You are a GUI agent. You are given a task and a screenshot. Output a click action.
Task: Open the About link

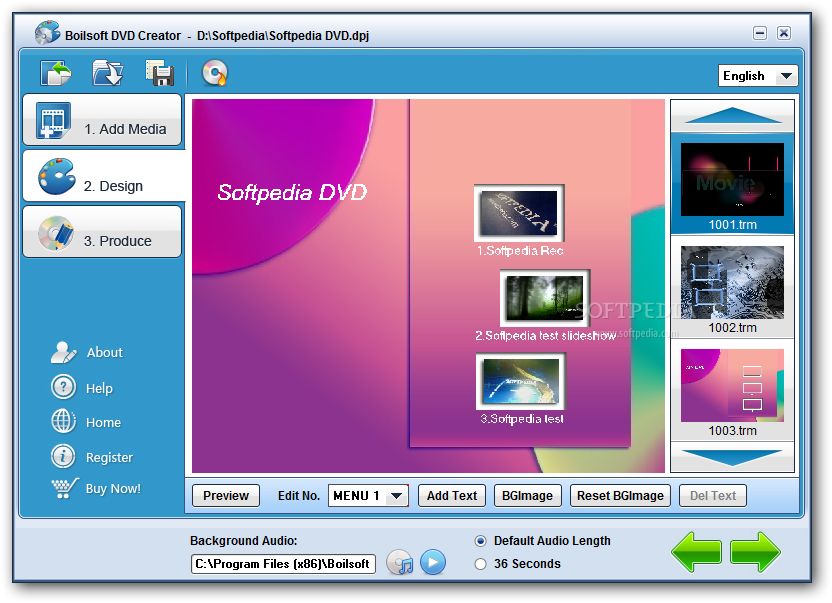pos(105,352)
